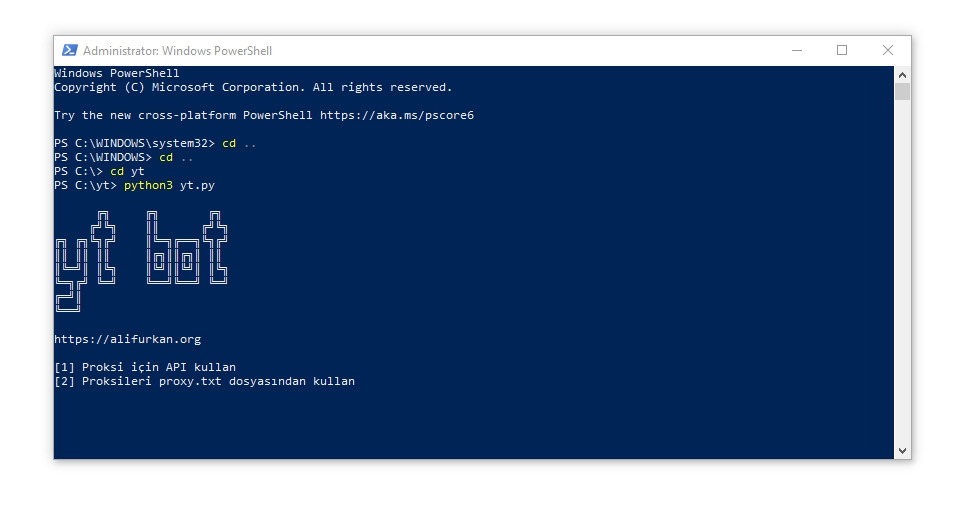This screenshot has width=966, height=506.
Task: Minimize the PowerShell window
Action: pyautogui.click(x=795, y=50)
